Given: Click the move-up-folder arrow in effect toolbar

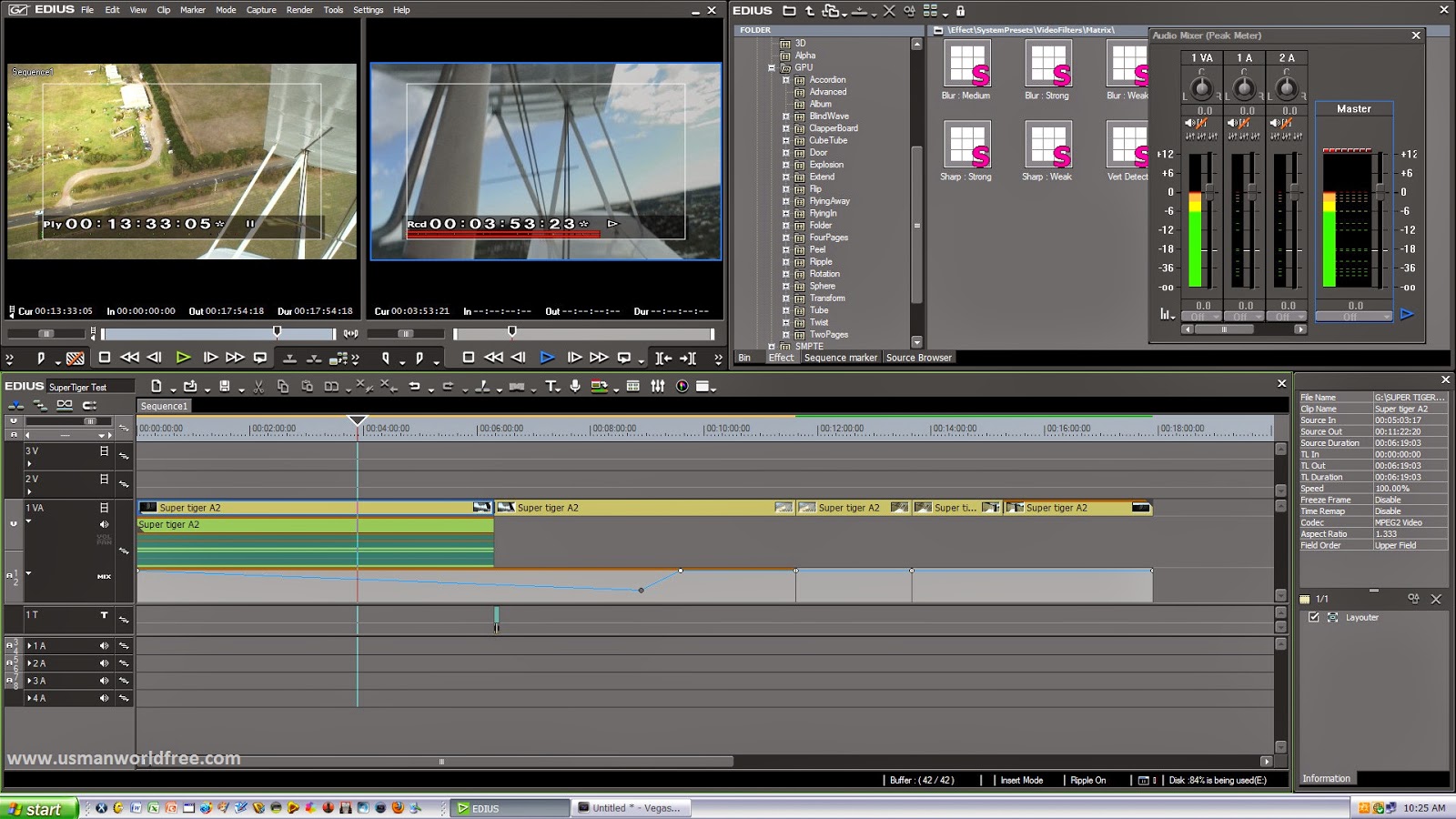Looking at the screenshot, I should pyautogui.click(x=810, y=11).
